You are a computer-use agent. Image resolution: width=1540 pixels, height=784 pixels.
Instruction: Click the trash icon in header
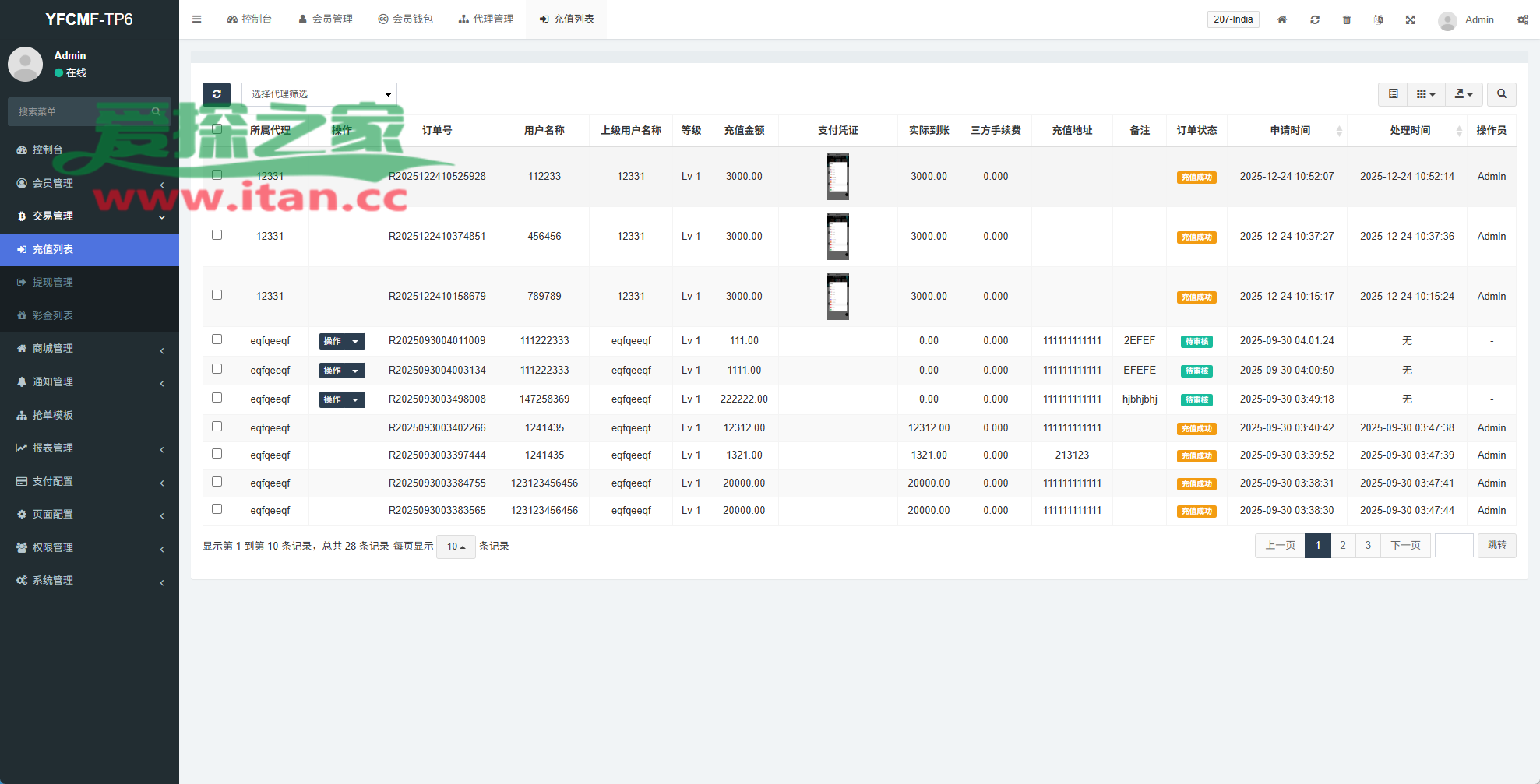click(1346, 19)
